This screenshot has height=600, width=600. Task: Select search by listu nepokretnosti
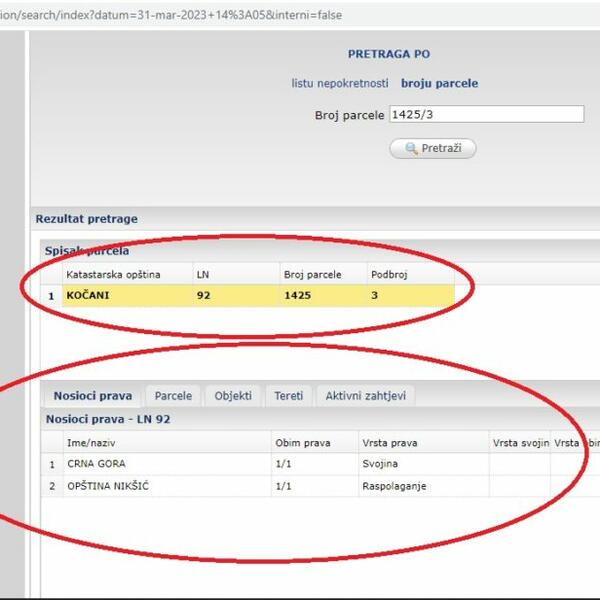pos(340,84)
